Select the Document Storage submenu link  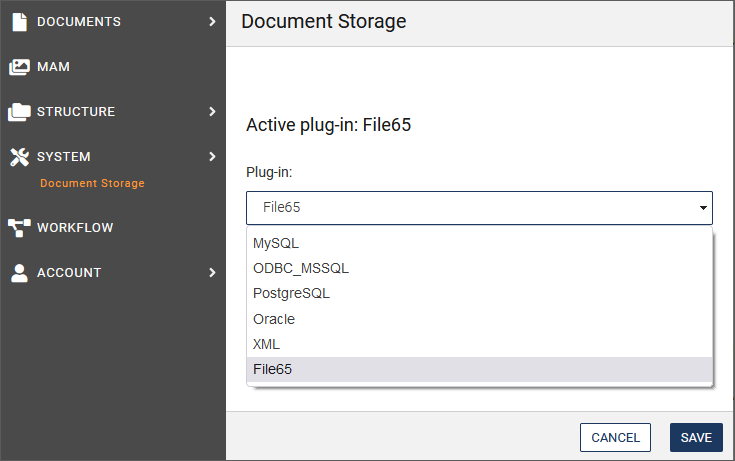[x=92, y=183]
